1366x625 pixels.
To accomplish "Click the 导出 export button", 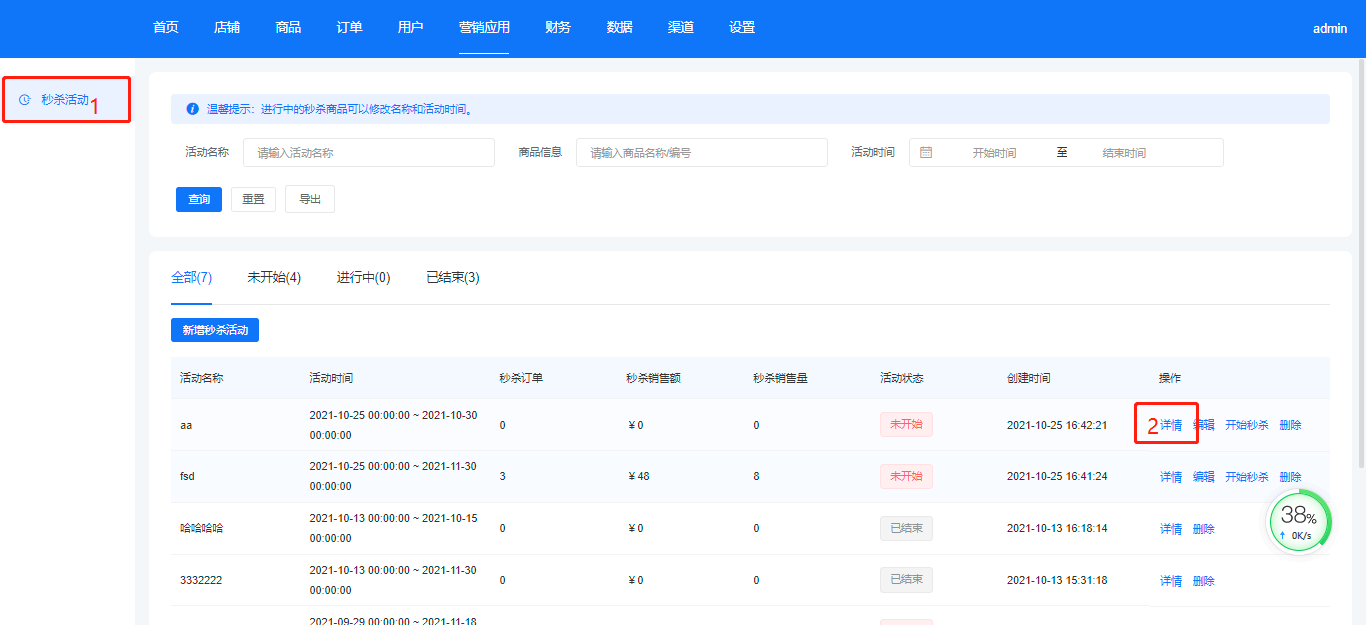I will coord(310,199).
